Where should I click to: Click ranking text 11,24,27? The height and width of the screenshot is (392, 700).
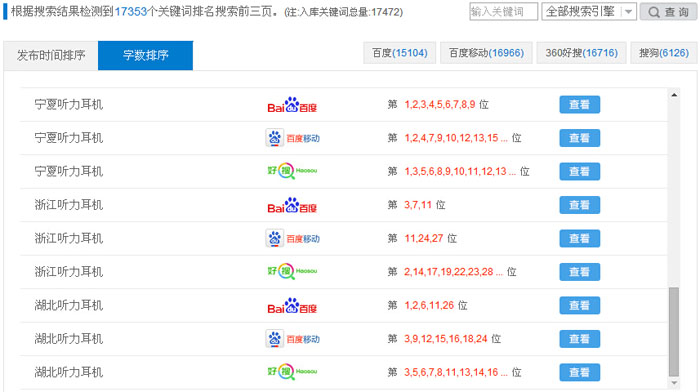coord(424,238)
